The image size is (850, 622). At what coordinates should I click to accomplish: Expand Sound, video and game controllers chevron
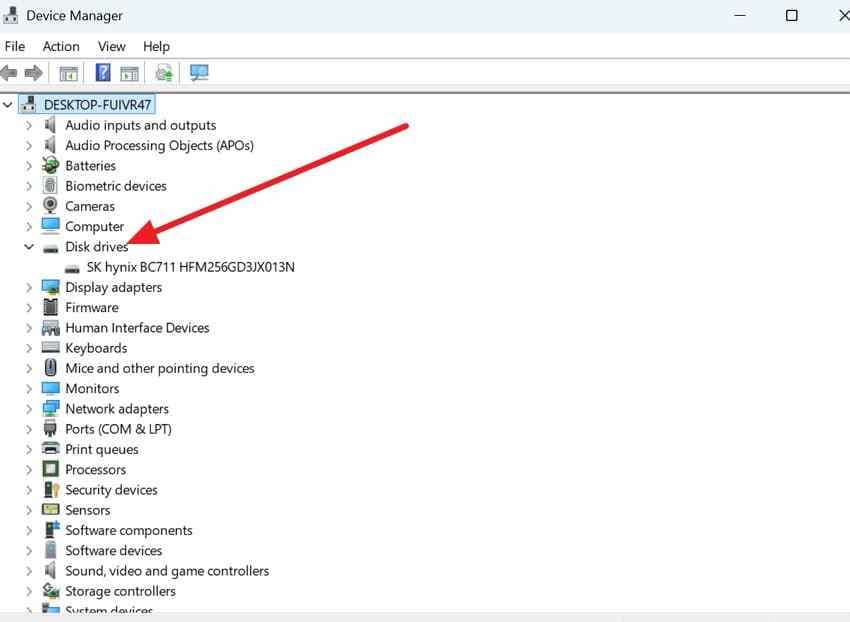(x=29, y=571)
